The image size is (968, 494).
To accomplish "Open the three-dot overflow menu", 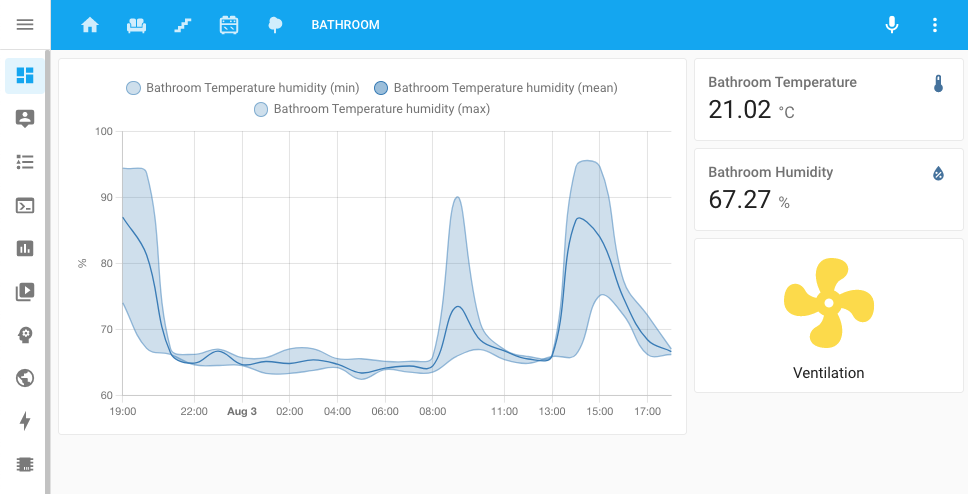I will click(935, 25).
